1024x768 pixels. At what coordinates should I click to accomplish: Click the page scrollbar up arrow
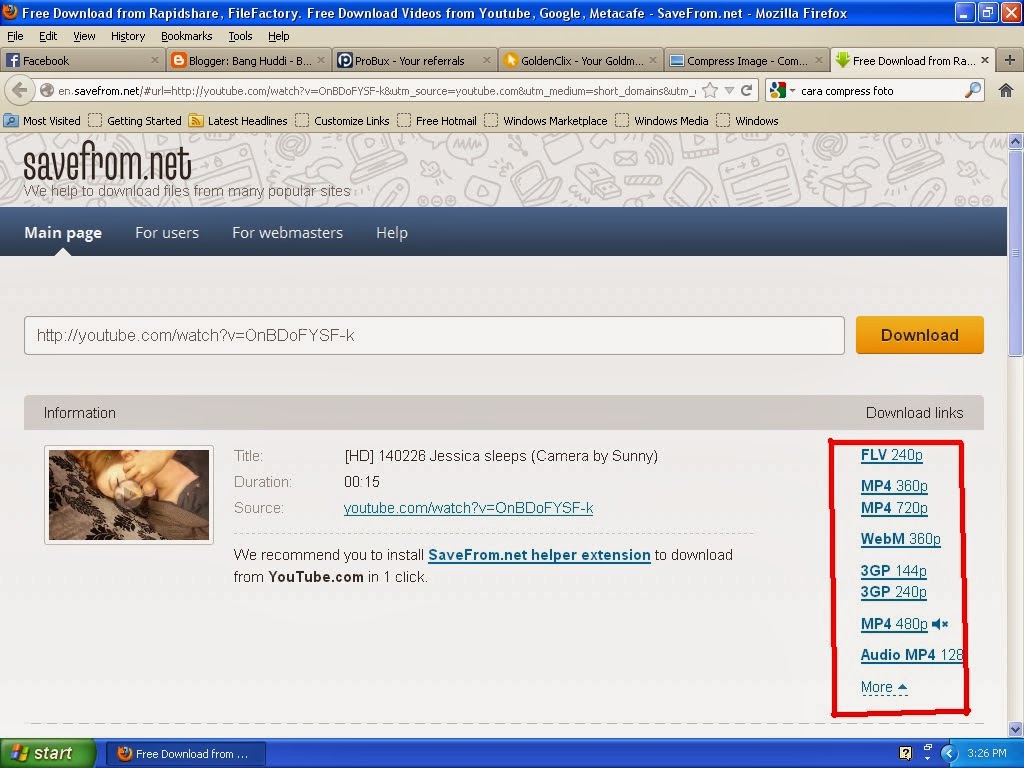tap(1015, 141)
